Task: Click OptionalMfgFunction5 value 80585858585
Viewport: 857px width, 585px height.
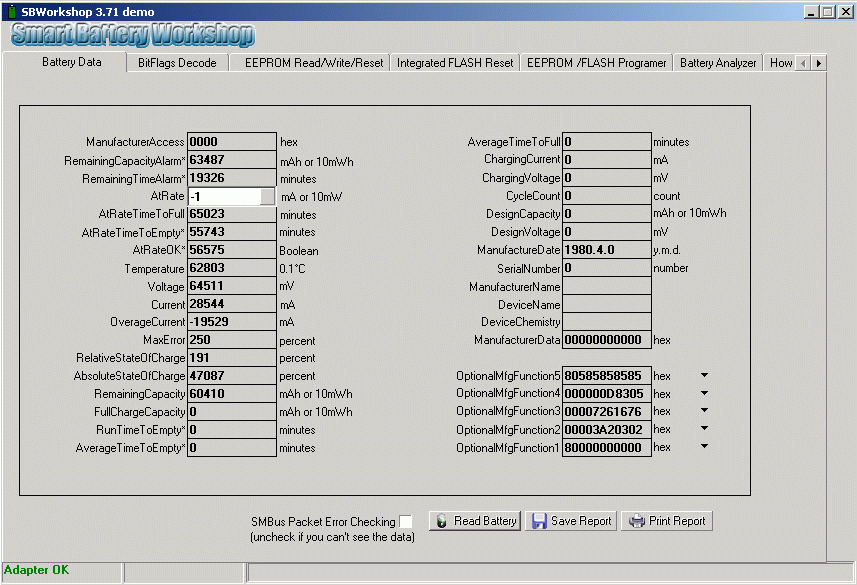Action: point(607,376)
